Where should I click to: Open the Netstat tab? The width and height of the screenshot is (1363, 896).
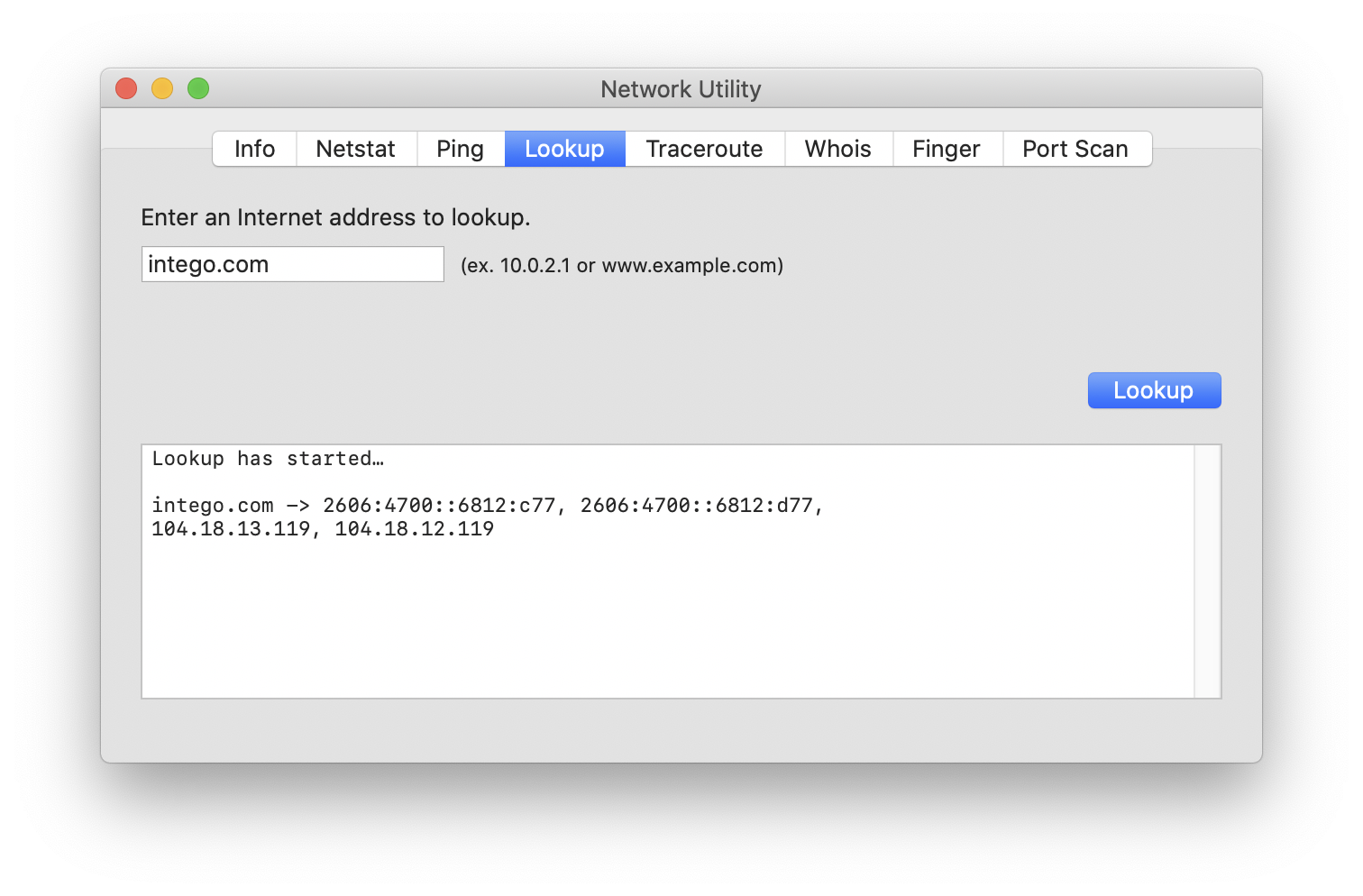(x=356, y=149)
